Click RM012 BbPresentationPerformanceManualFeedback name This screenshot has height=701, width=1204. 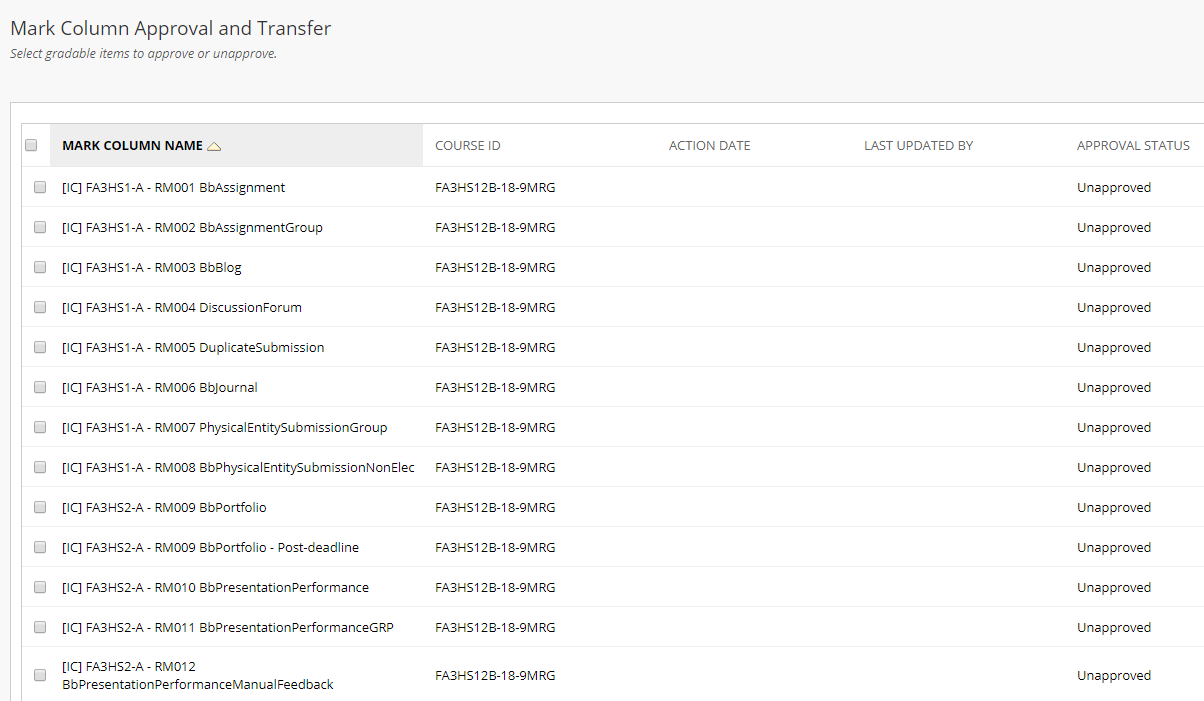click(197, 676)
